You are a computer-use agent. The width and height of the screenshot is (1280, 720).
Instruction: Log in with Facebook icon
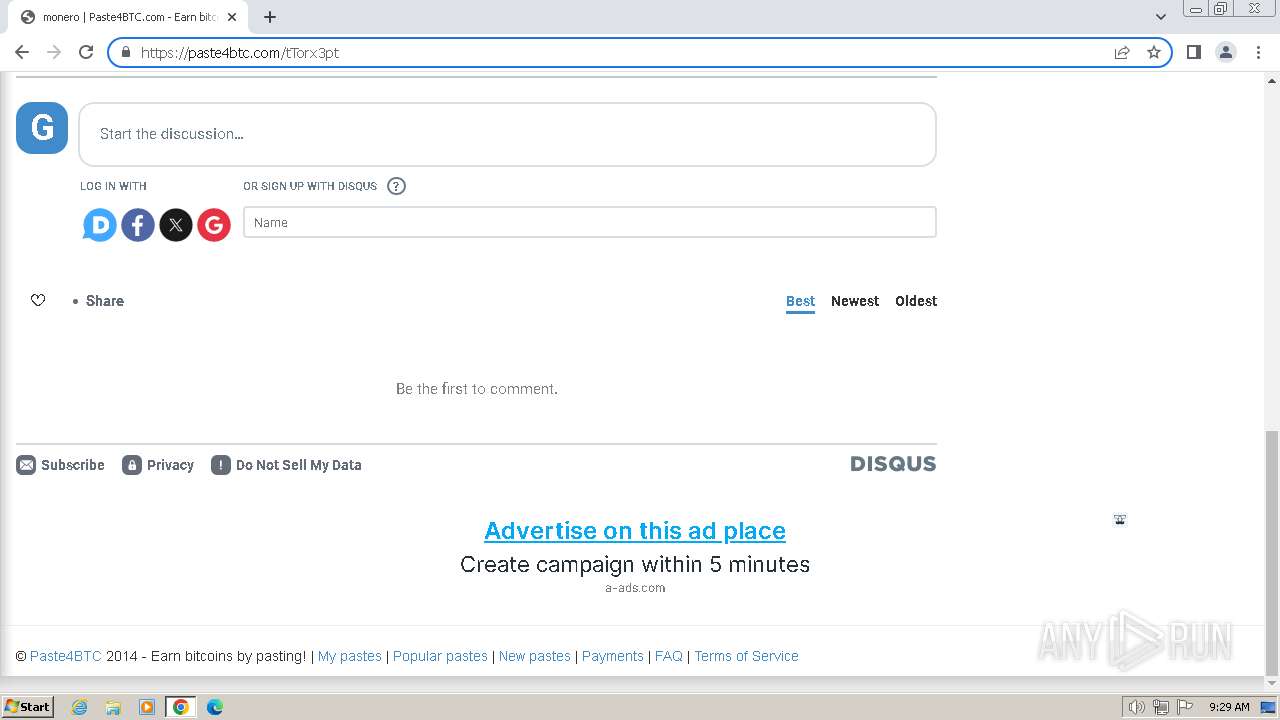tap(138, 225)
